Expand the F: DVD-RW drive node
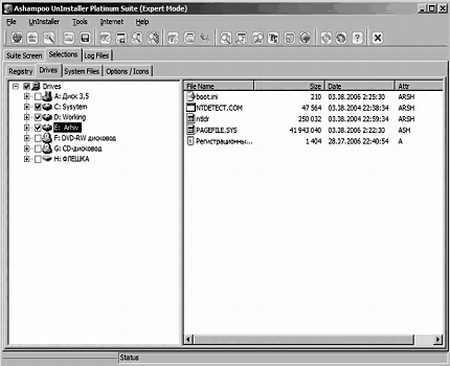This screenshot has height=366, width=450. [27, 138]
